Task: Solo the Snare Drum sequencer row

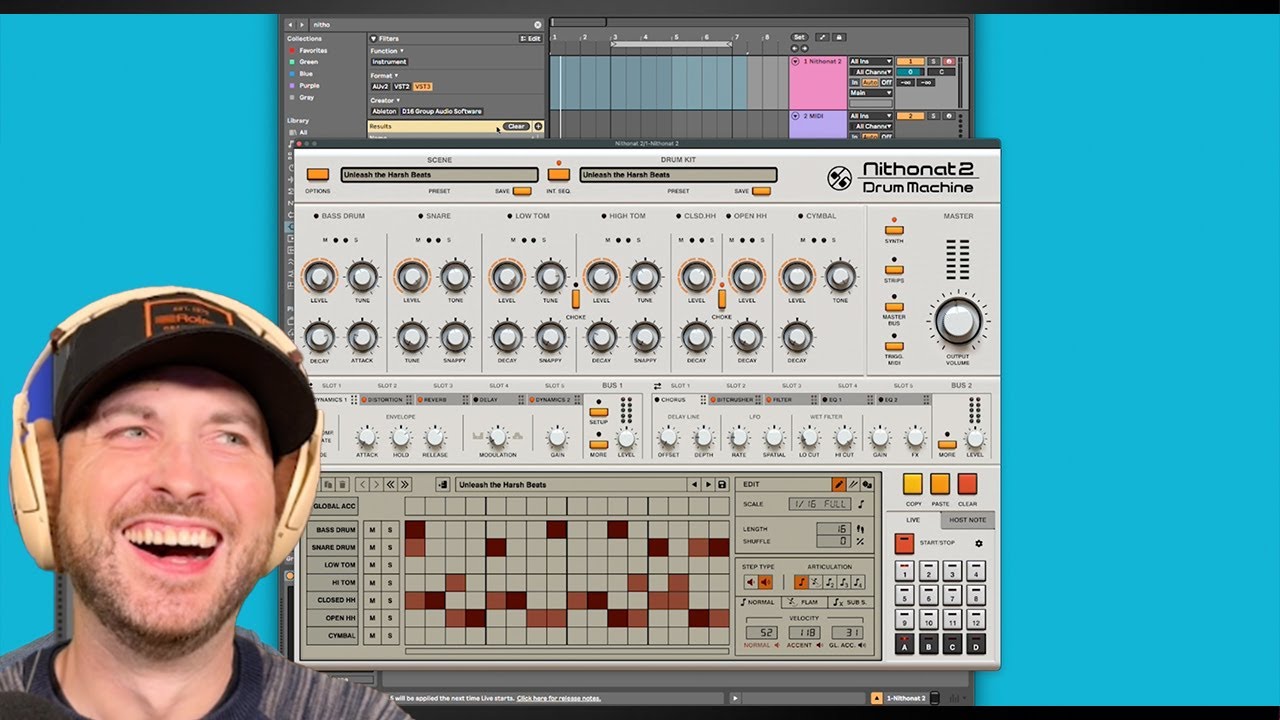Action: pyautogui.click(x=391, y=547)
